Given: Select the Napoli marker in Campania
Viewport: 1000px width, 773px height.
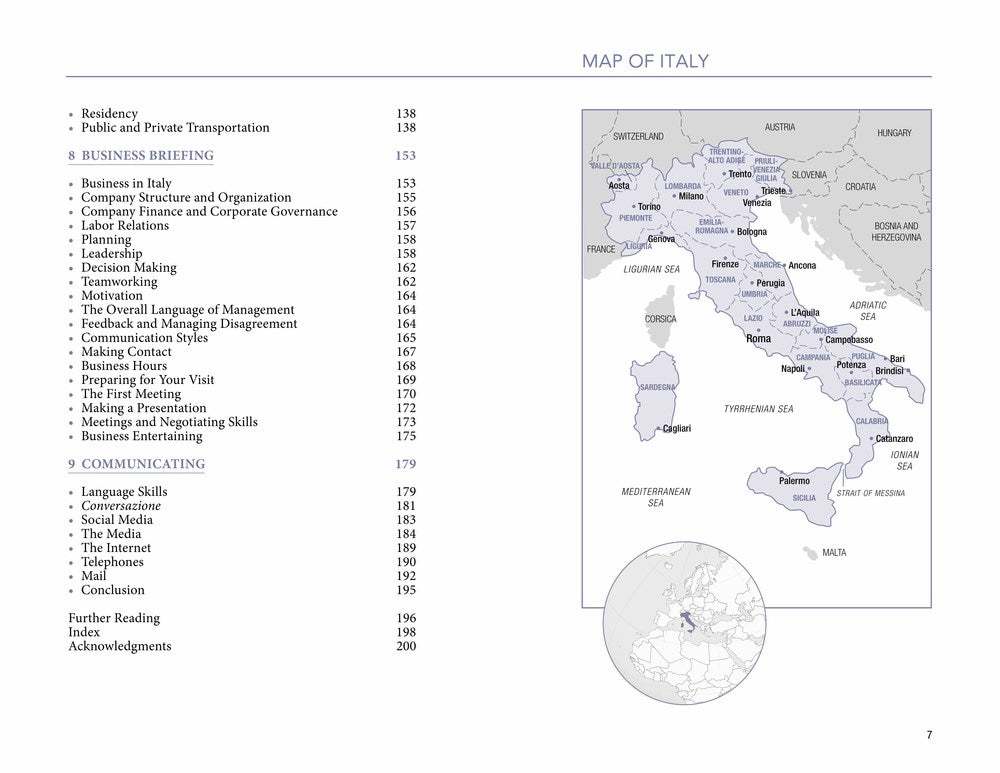Looking at the screenshot, I should pyautogui.click(x=800, y=368).
